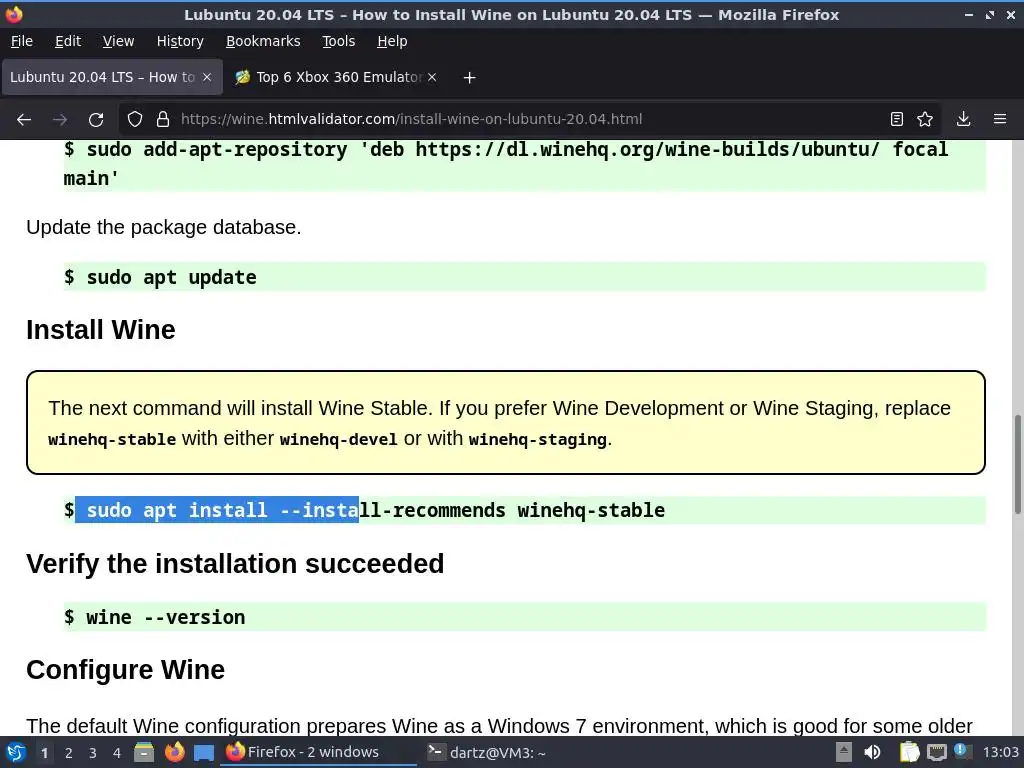Click 'Update the package database.' text

tap(164, 227)
